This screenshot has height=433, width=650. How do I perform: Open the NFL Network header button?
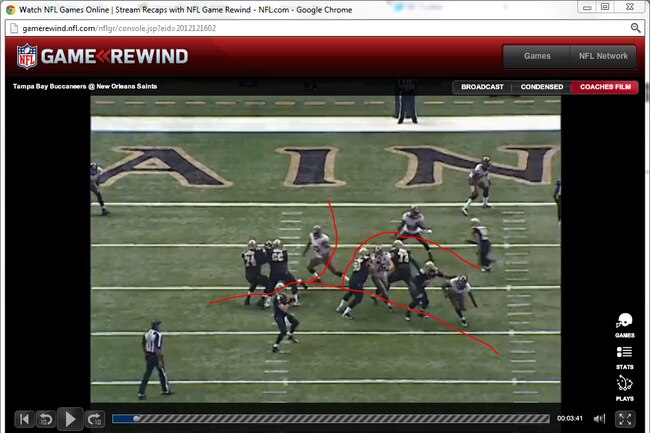(603, 56)
